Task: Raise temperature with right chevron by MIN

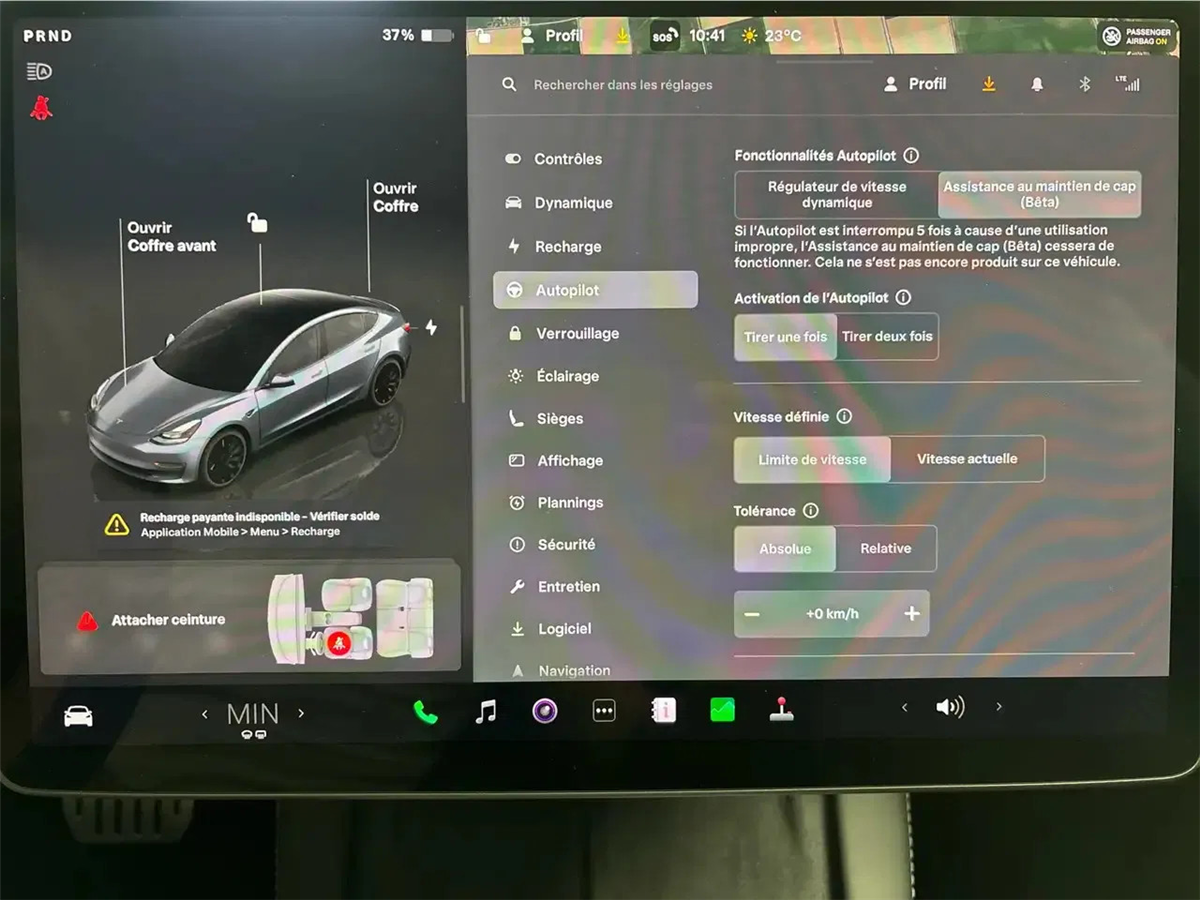Action: [x=301, y=714]
